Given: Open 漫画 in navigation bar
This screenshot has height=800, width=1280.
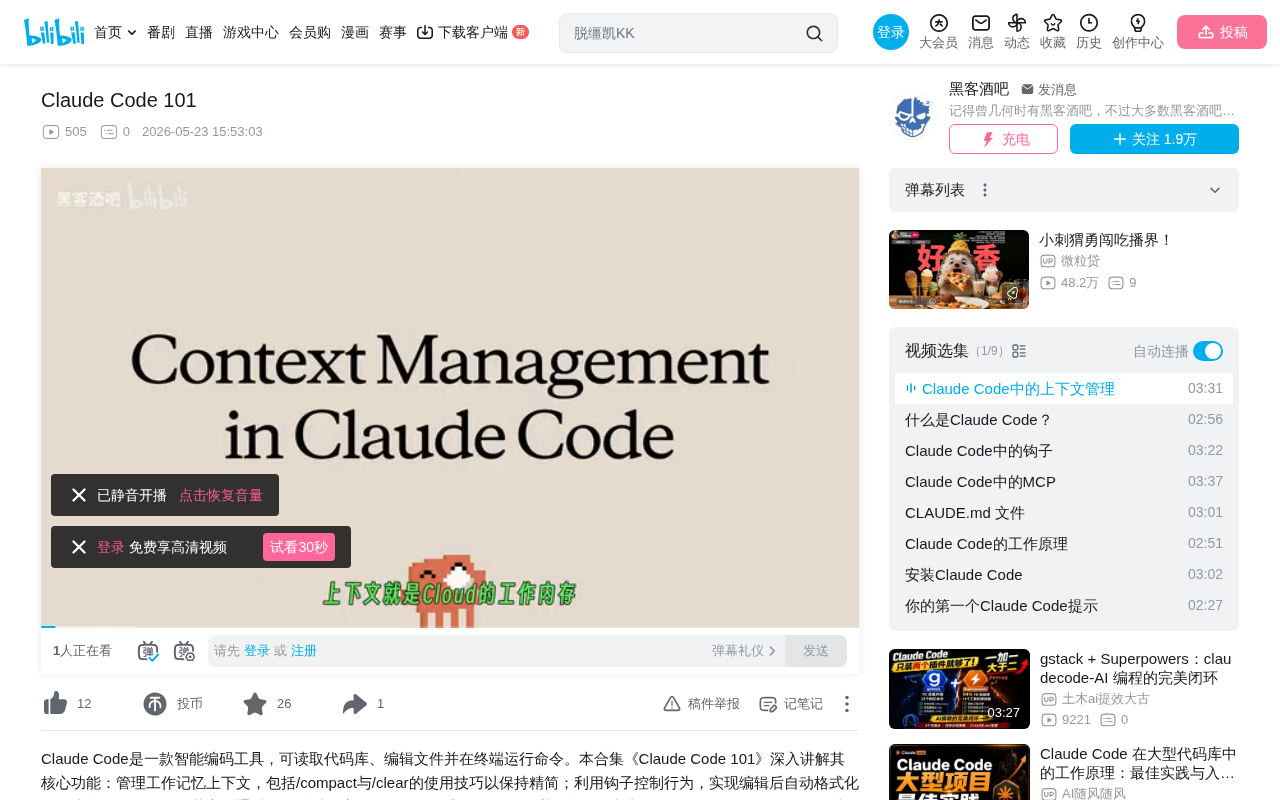Looking at the screenshot, I should (x=355, y=32).
